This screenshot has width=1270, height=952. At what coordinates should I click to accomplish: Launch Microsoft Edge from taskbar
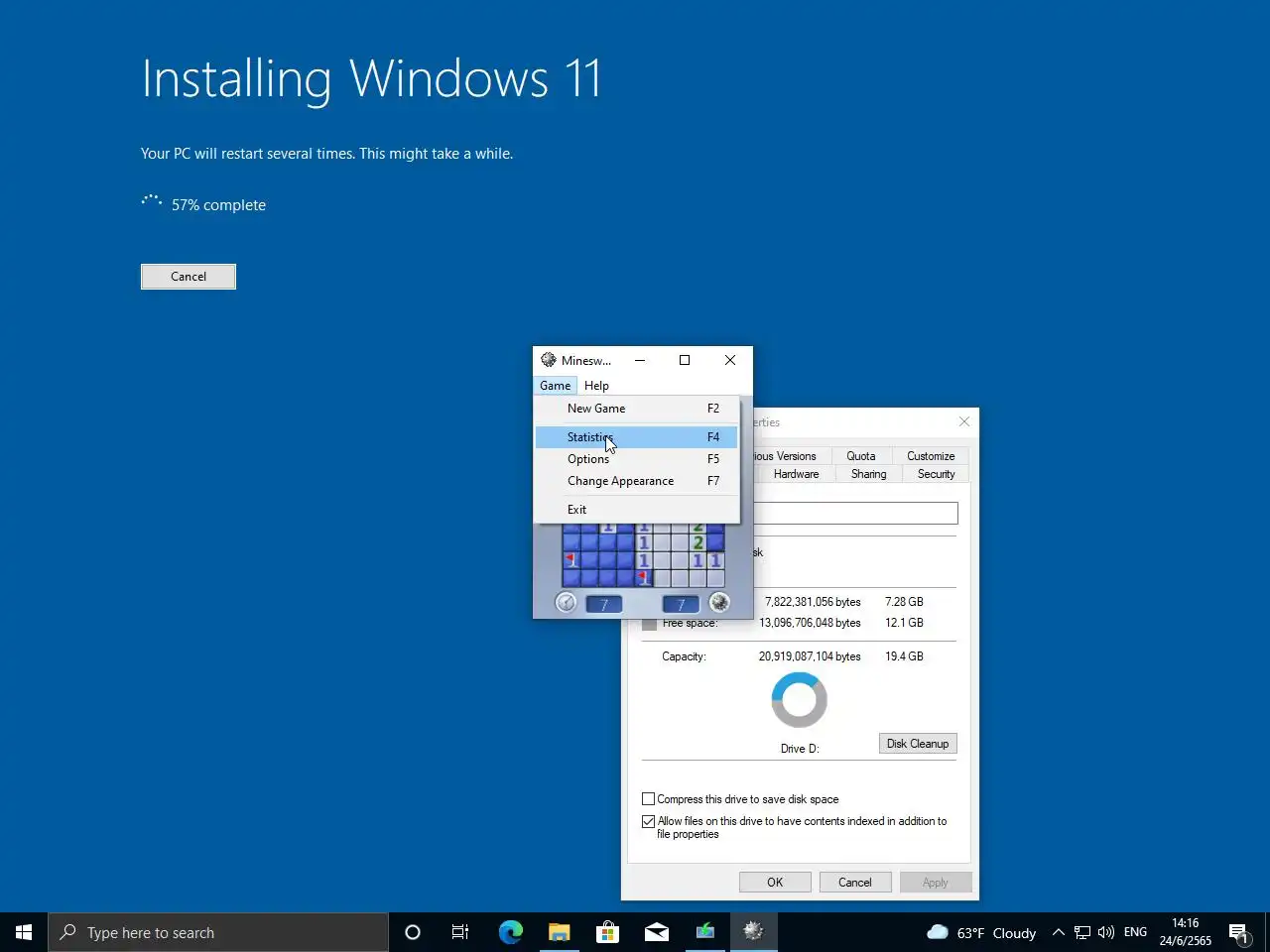(x=510, y=932)
